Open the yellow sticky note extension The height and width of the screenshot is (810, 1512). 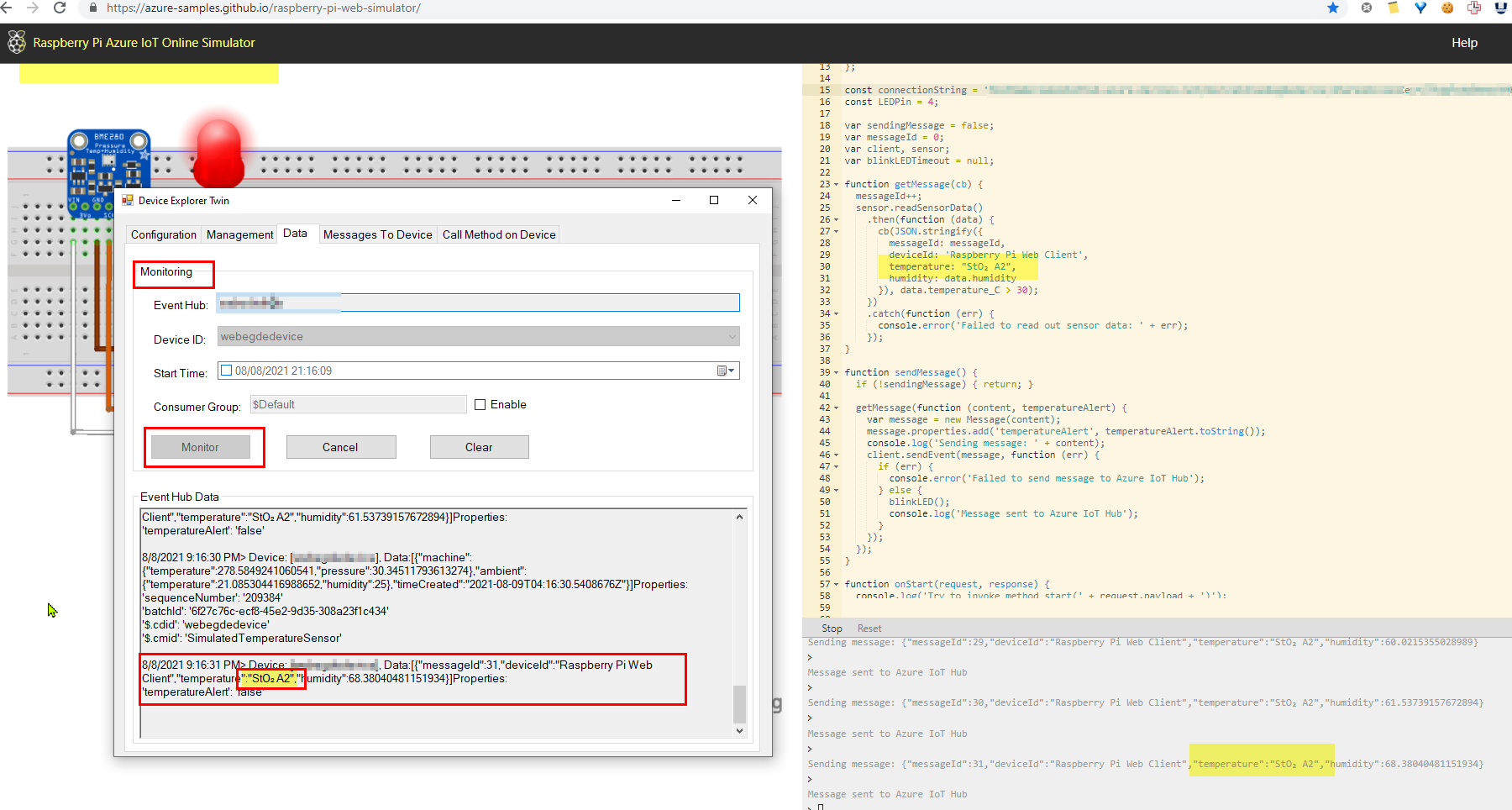click(1394, 8)
